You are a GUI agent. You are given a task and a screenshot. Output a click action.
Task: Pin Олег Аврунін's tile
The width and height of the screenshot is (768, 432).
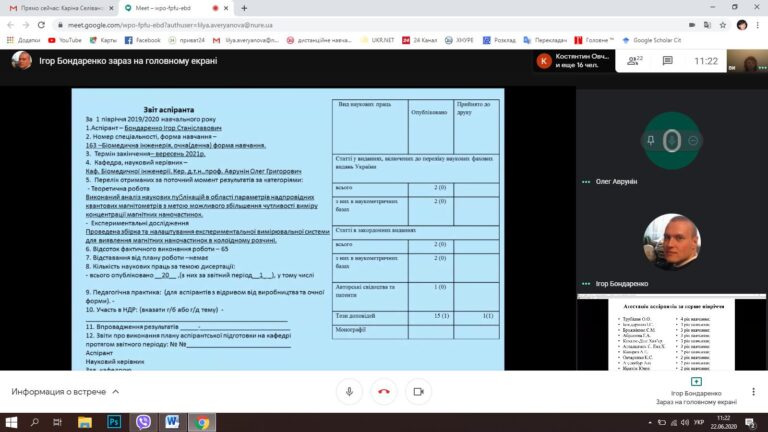tap(650, 141)
